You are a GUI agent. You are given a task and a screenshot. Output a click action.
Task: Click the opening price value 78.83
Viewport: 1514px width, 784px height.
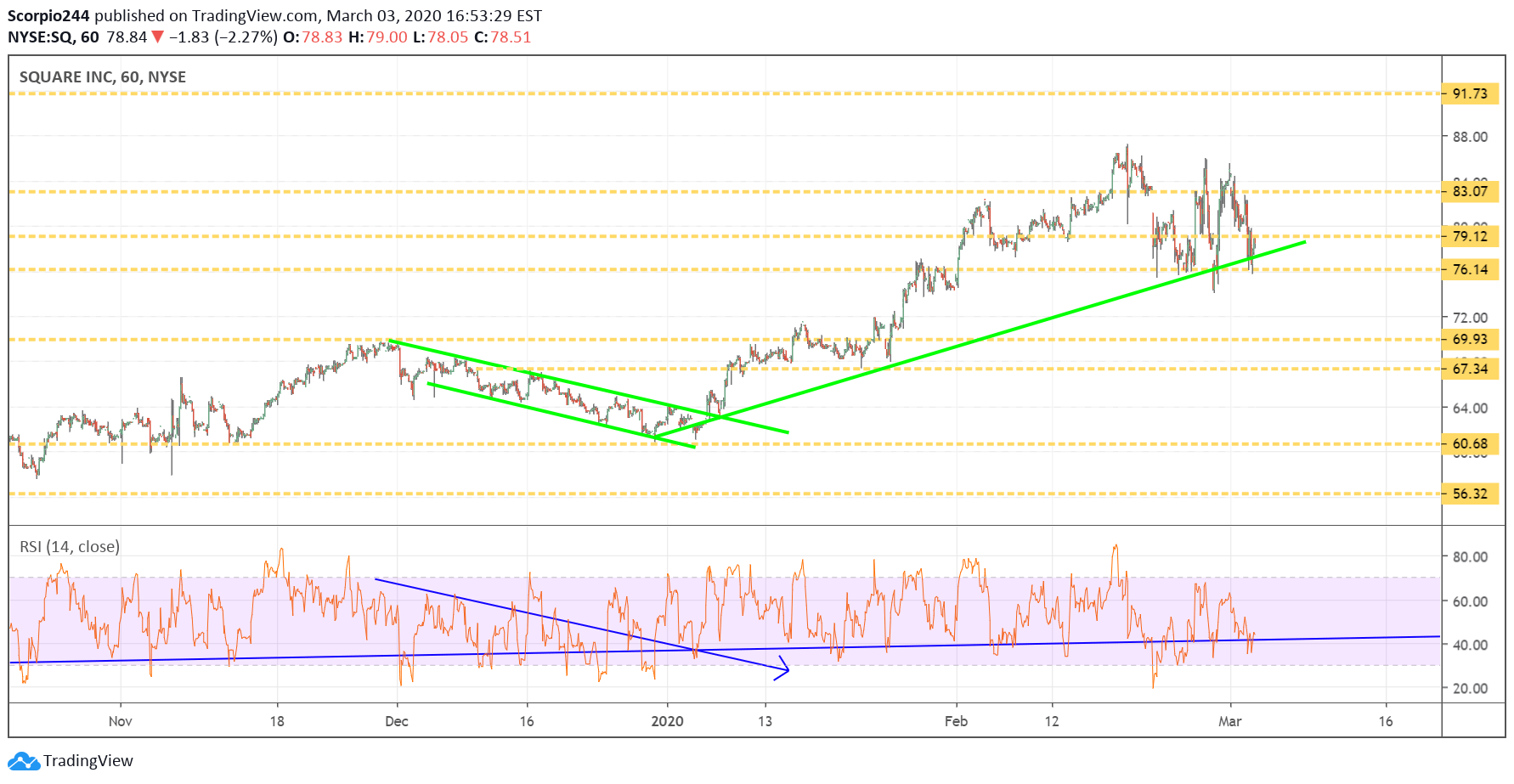[322, 37]
